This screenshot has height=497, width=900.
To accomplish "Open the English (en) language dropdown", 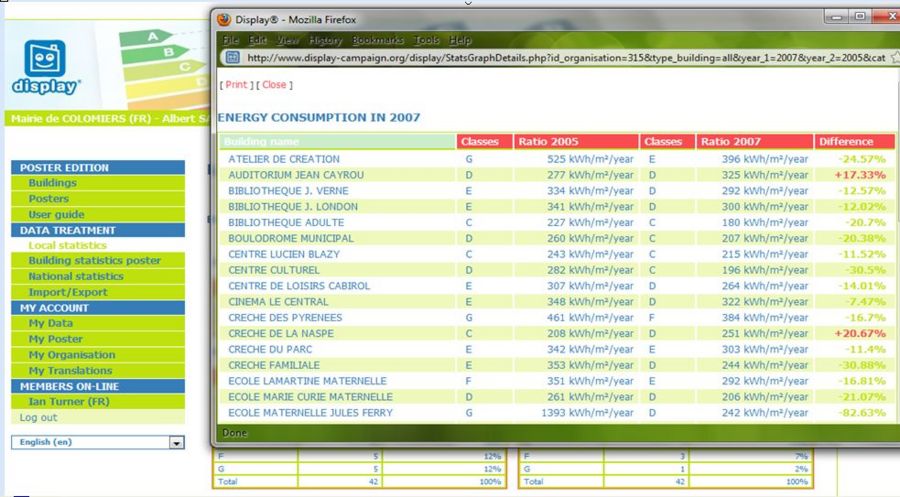I will pyautogui.click(x=177, y=442).
